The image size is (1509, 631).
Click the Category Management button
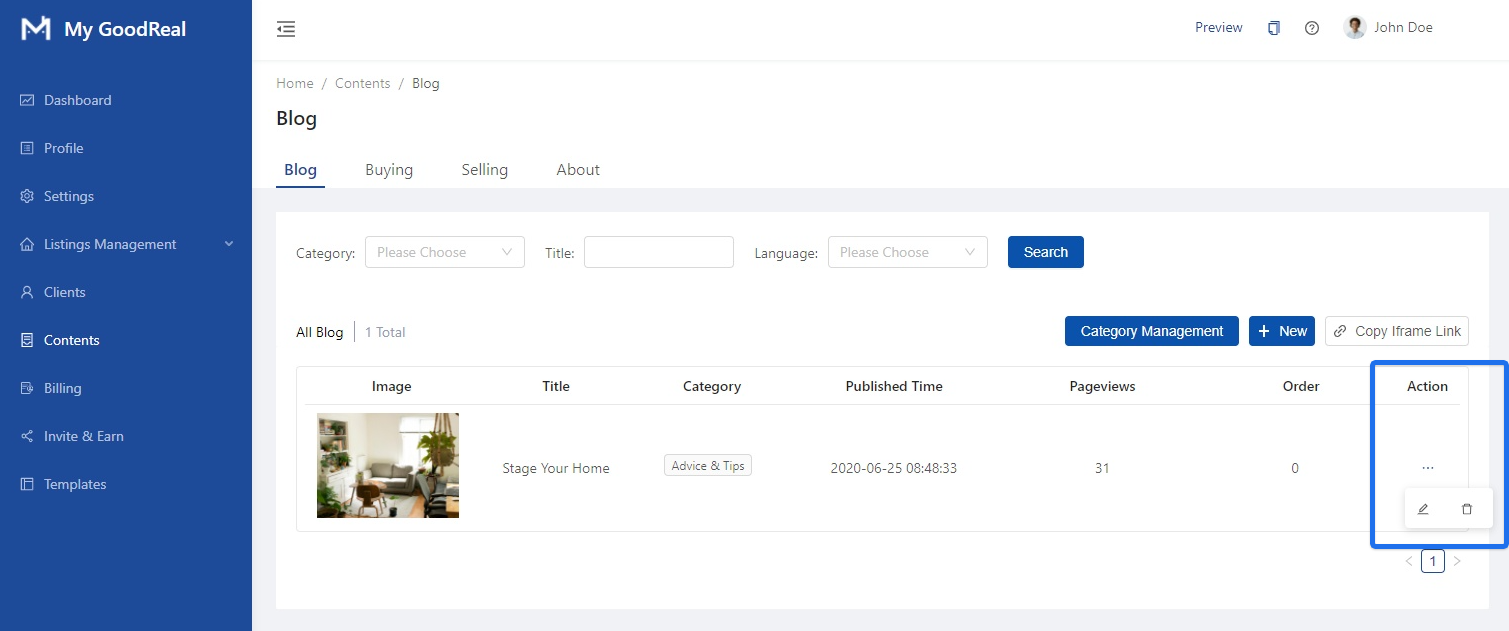(x=1151, y=331)
